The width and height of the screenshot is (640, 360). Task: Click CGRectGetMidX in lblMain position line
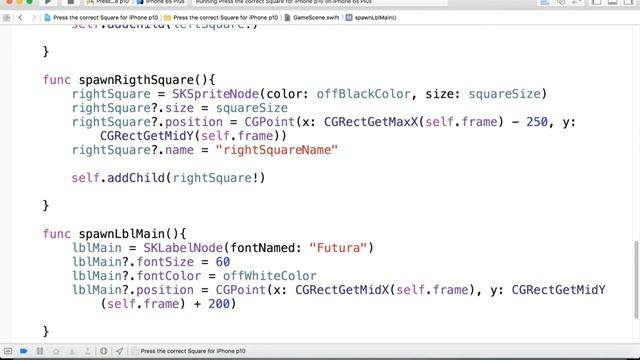342,290
